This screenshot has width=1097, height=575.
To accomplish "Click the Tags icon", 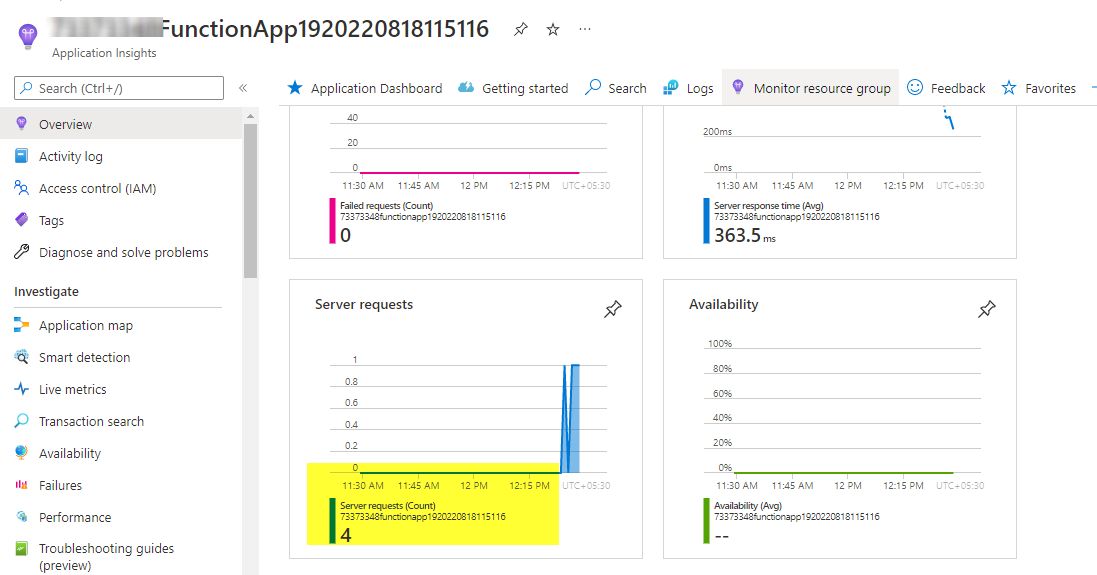I will [x=22, y=220].
